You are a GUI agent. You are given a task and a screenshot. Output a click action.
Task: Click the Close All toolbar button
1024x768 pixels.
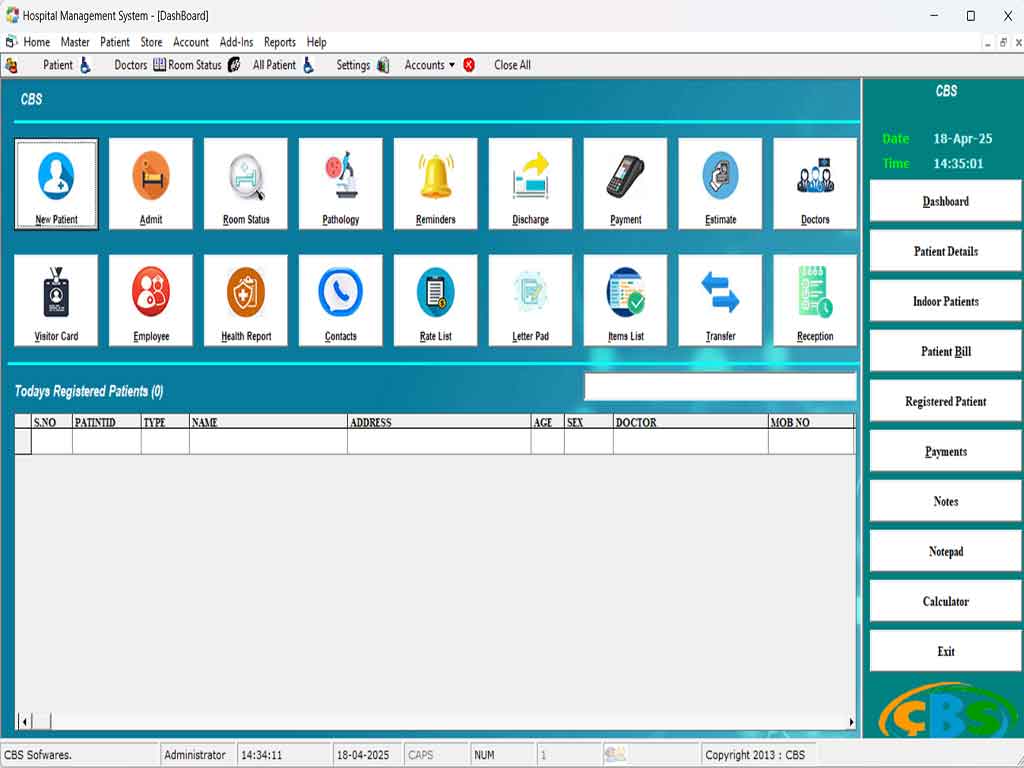click(x=511, y=65)
